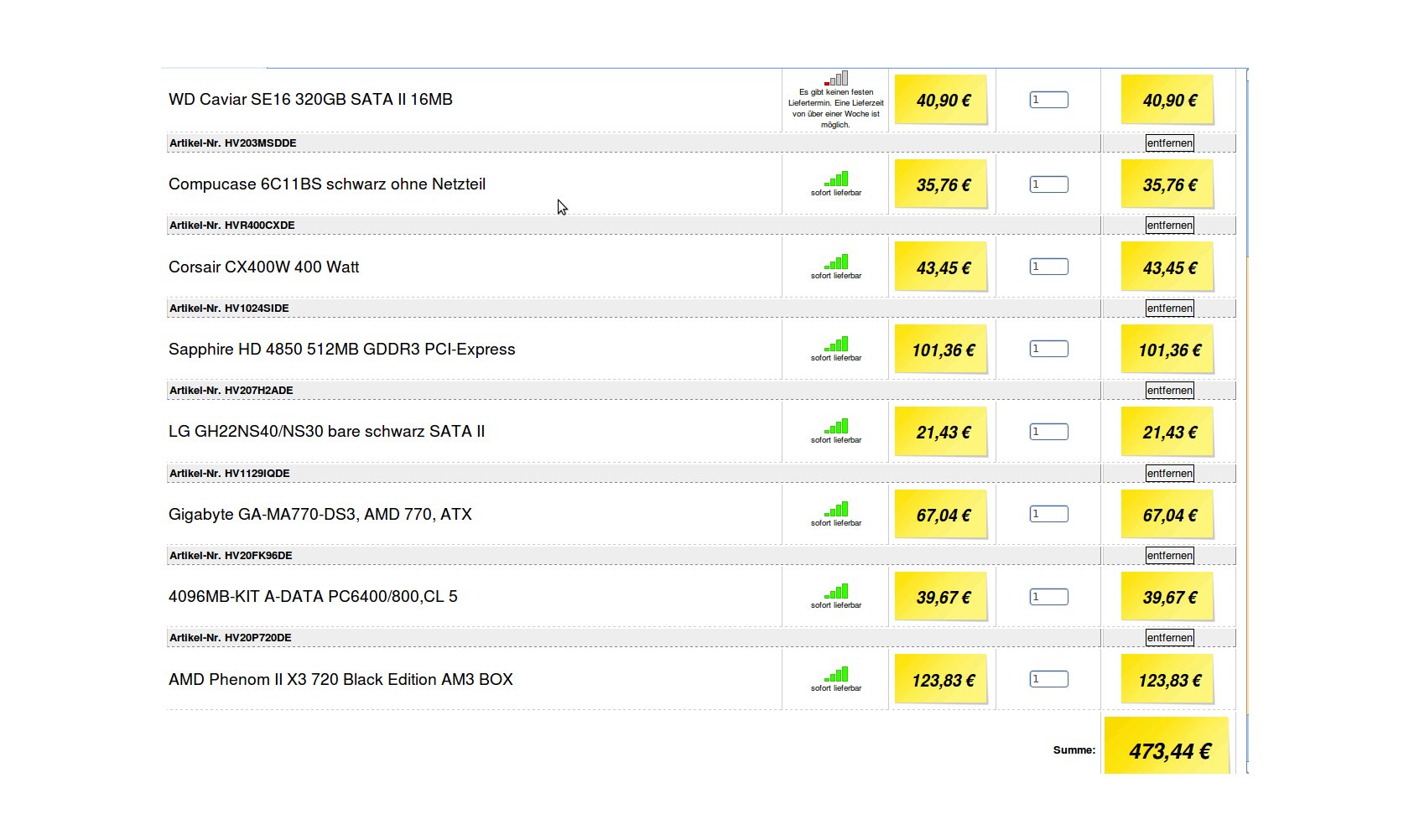Click the delivery note 'Es gibt keinen festen Liefertermin'

click(x=836, y=108)
